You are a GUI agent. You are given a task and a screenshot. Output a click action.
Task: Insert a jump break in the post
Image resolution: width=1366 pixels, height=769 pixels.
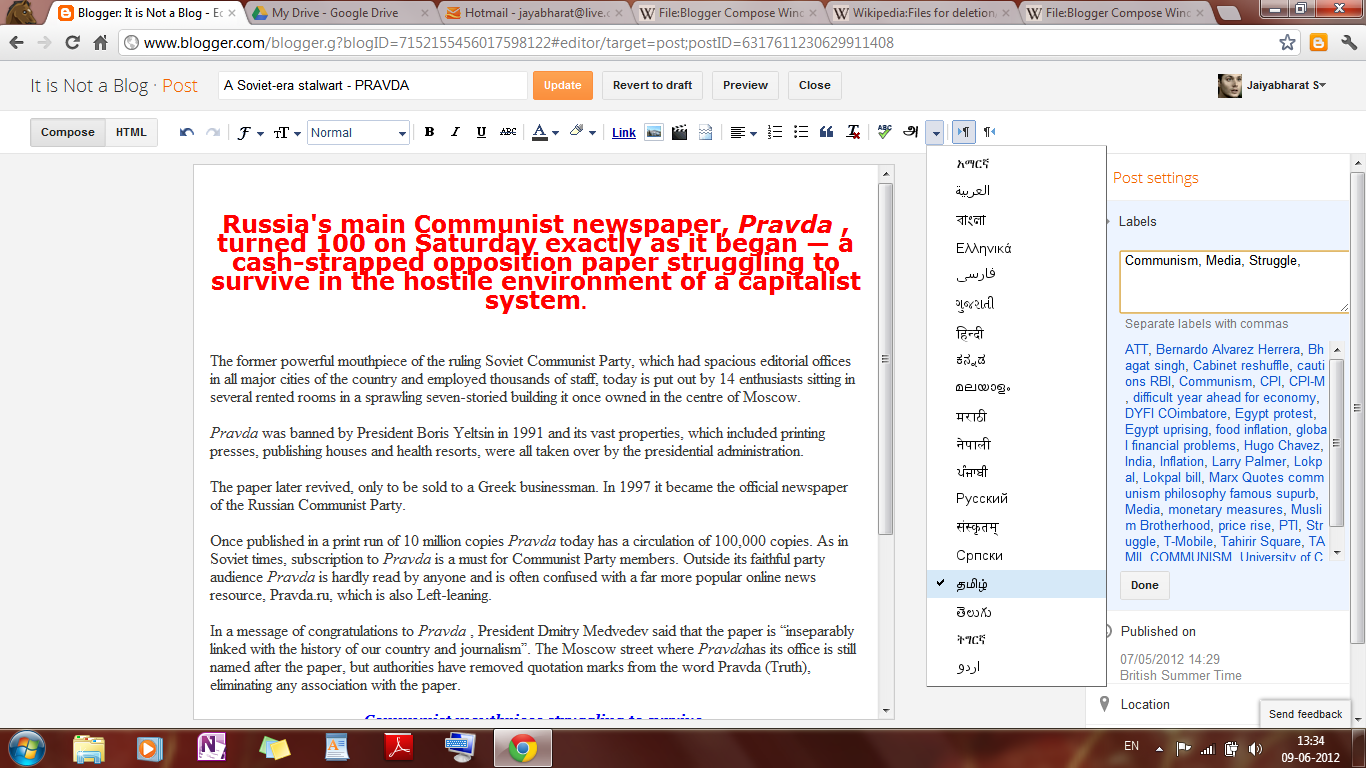click(x=706, y=132)
